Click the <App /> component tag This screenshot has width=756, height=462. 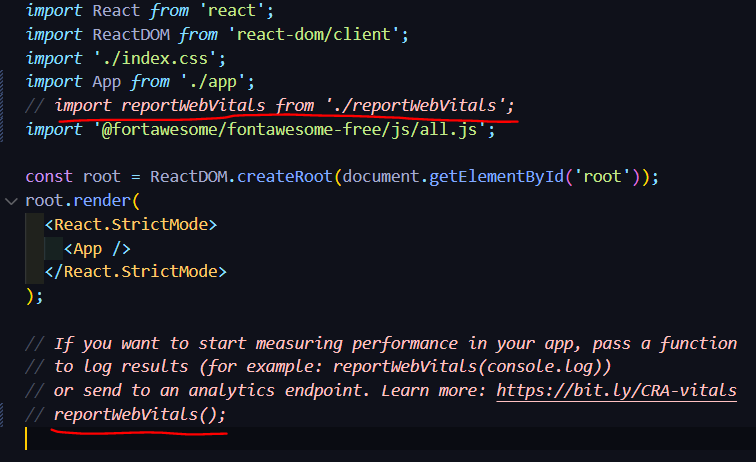click(97, 249)
